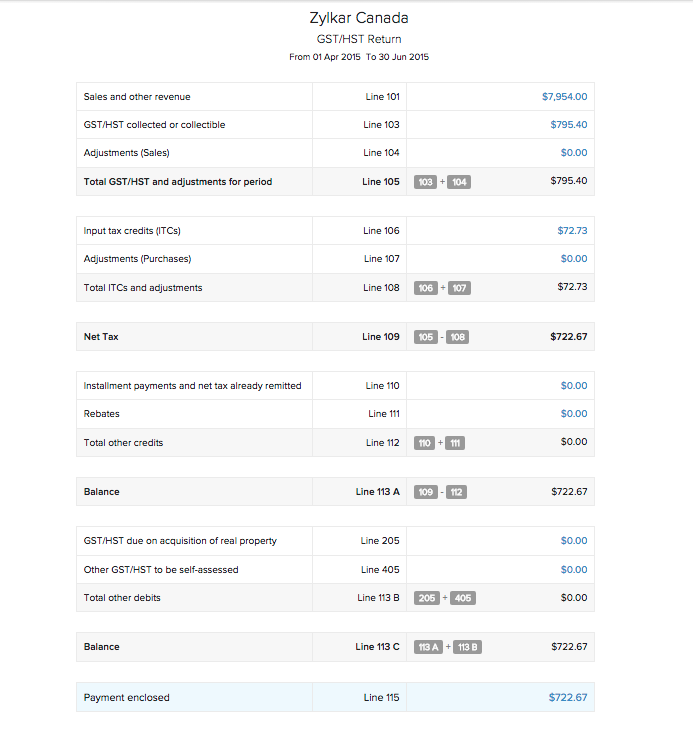Click the 103 badge in Line 105 row
The height and width of the screenshot is (747, 693).
(x=425, y=182)
